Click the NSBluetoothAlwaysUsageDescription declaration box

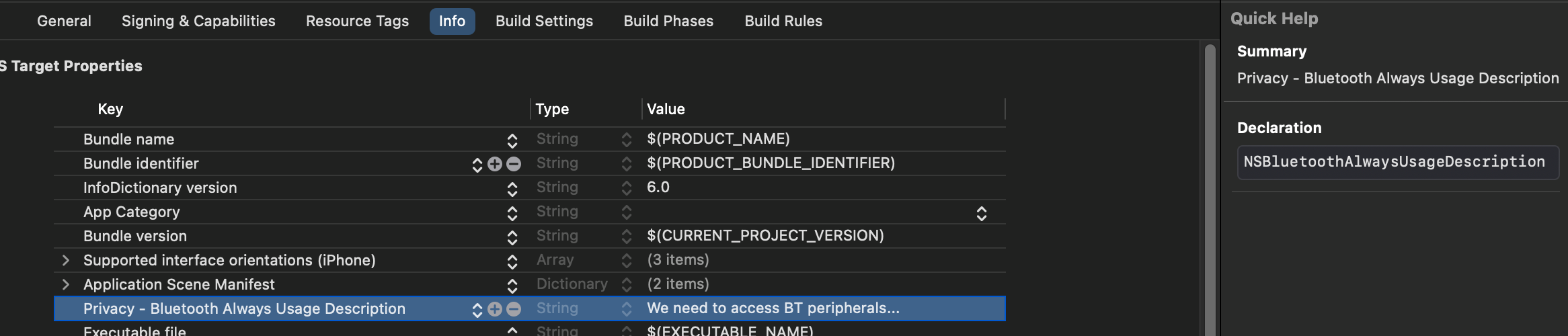(1397, 162)
